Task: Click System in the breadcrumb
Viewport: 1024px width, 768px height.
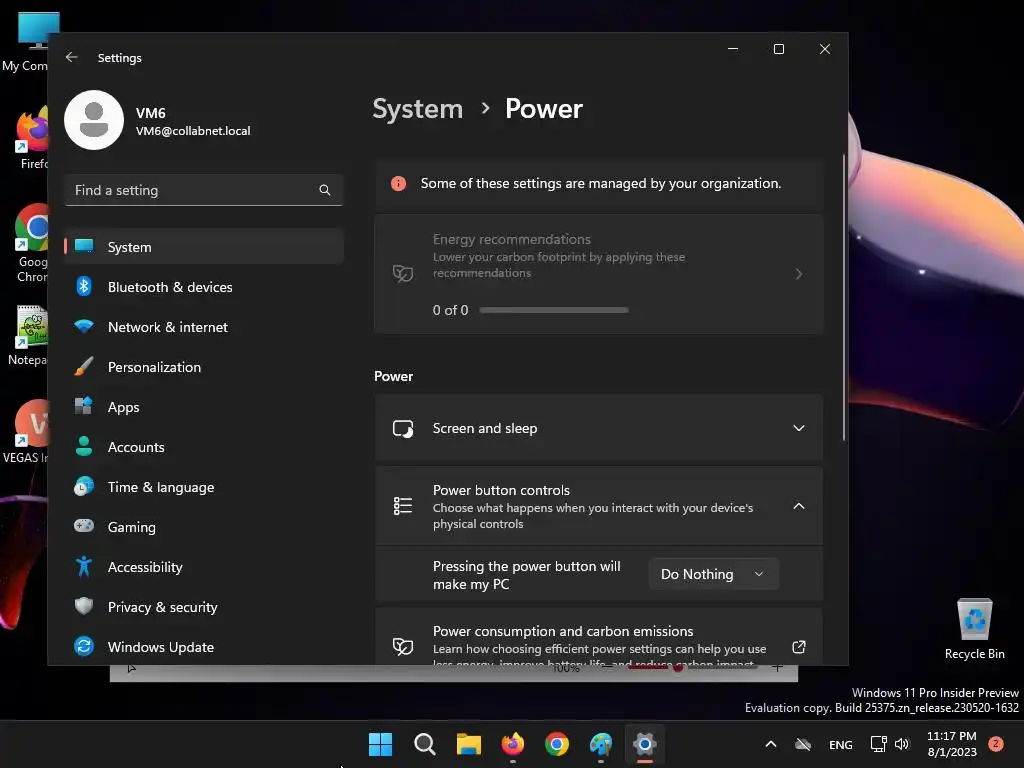Action: [417, 108]
